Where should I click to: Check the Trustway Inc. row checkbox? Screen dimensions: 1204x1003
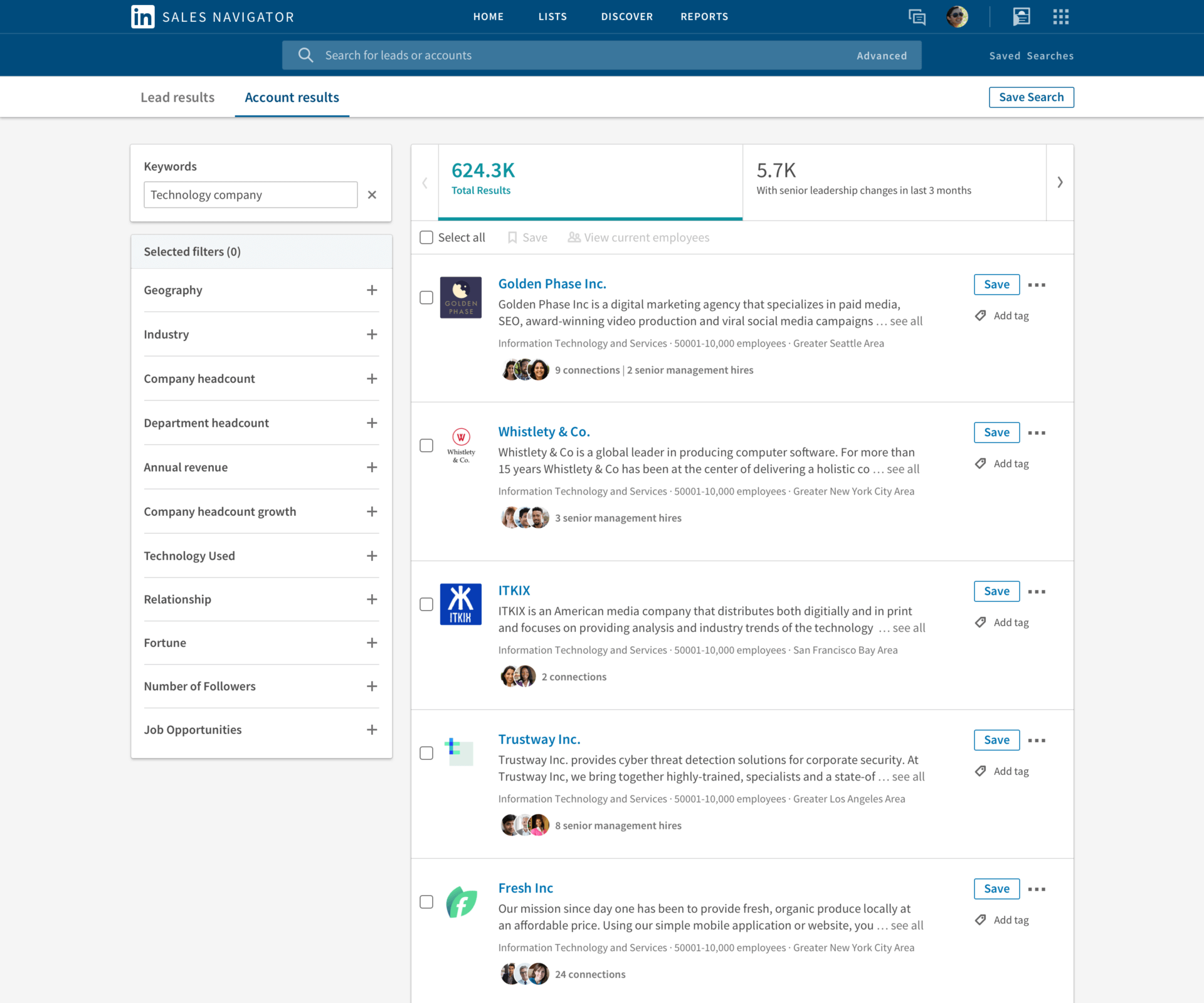[x=427, y=752]
